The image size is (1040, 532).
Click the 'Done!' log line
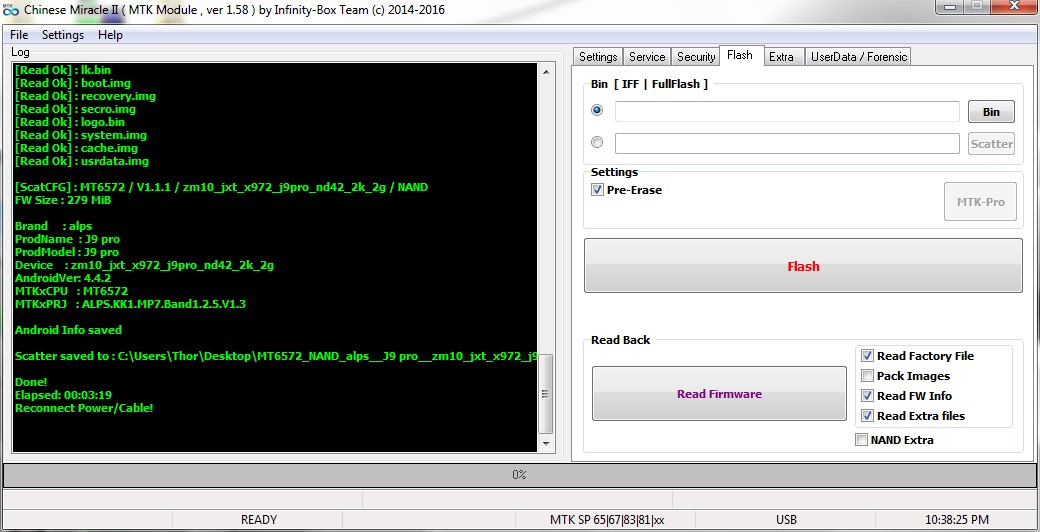[31, 382]
